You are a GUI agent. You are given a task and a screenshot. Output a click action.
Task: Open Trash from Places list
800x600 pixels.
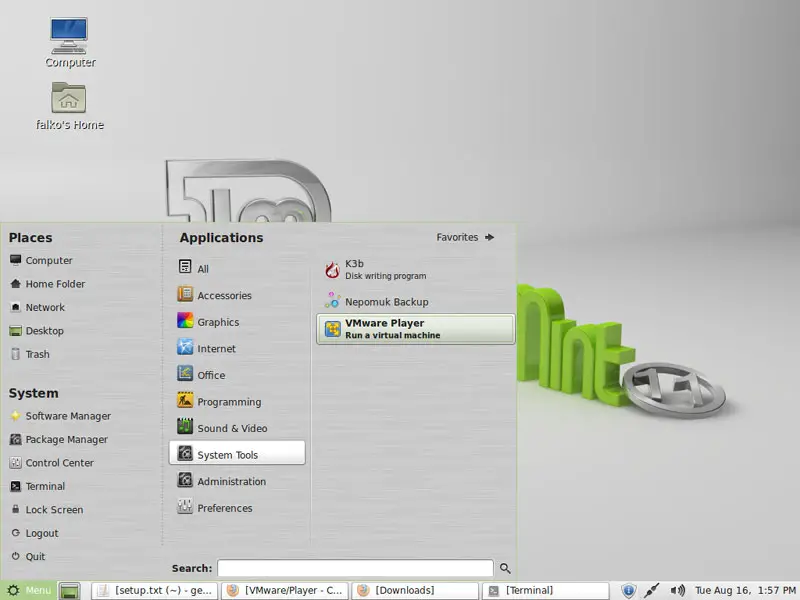coord(37,354)
